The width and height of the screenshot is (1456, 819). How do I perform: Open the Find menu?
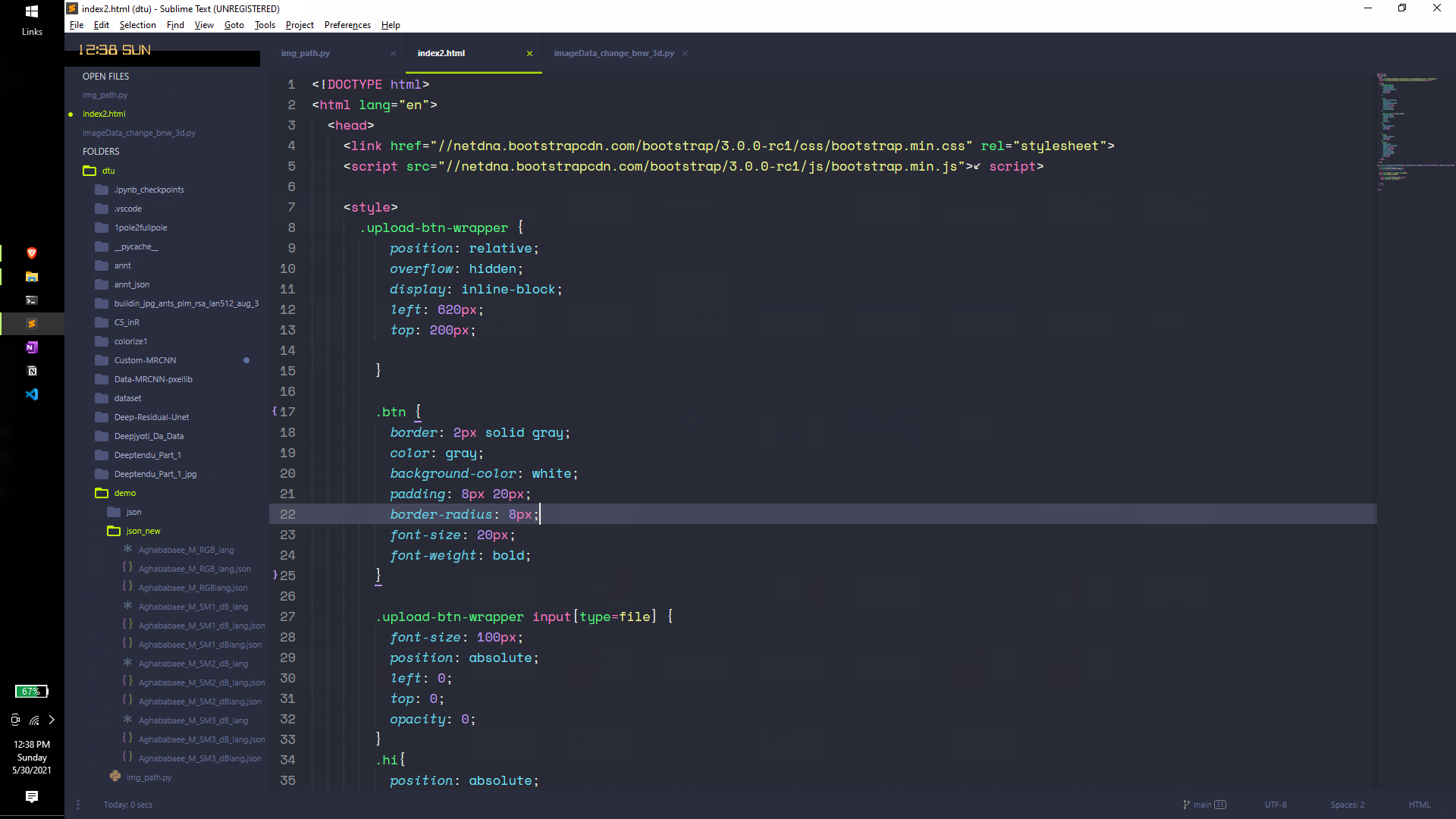(175, 25)
